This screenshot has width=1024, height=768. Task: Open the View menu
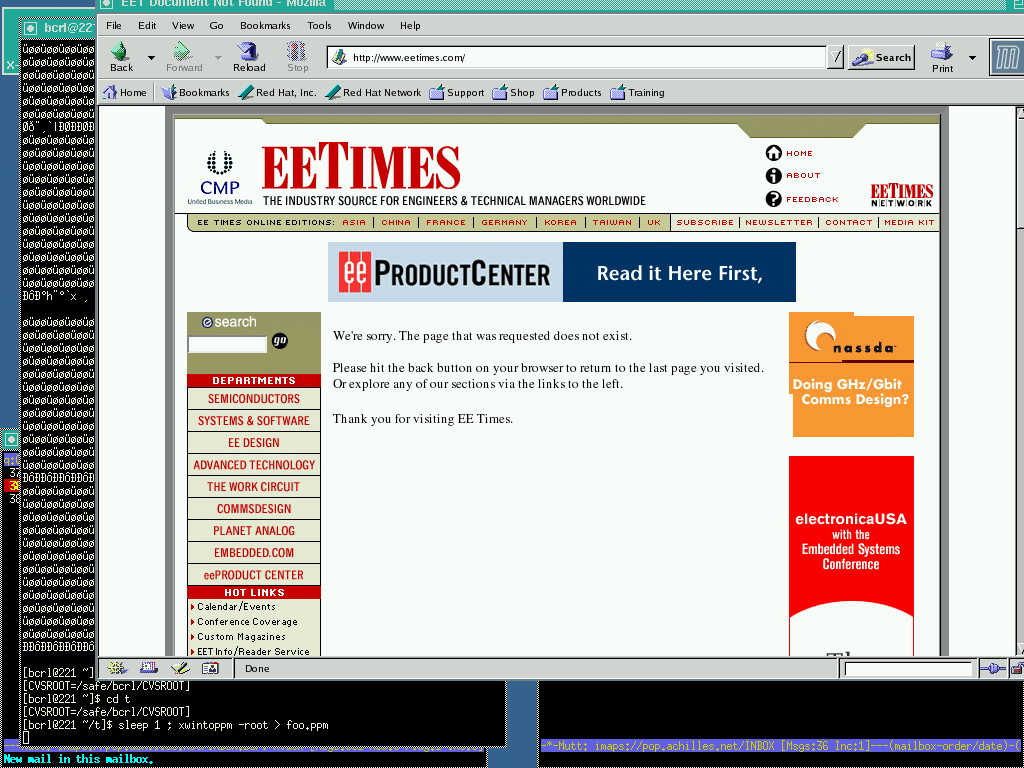(183, 25)
